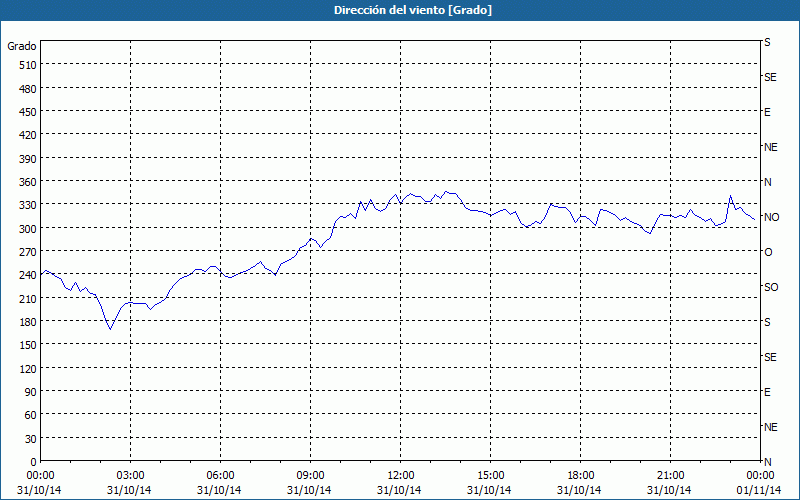Select the 30 degree axis label

coord(31,439)
